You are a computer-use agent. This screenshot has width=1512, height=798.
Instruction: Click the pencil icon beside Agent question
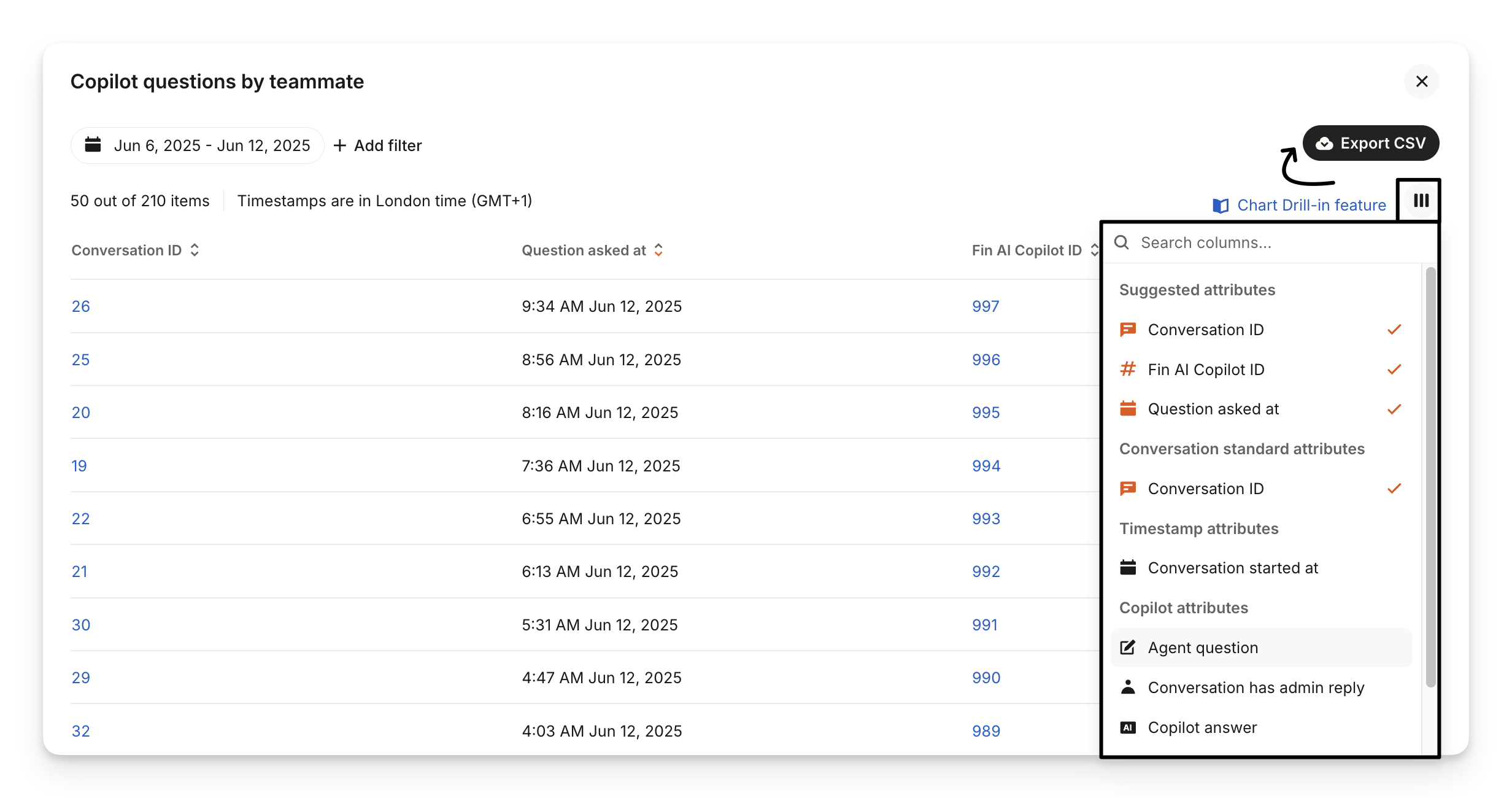pos(1128,648)
